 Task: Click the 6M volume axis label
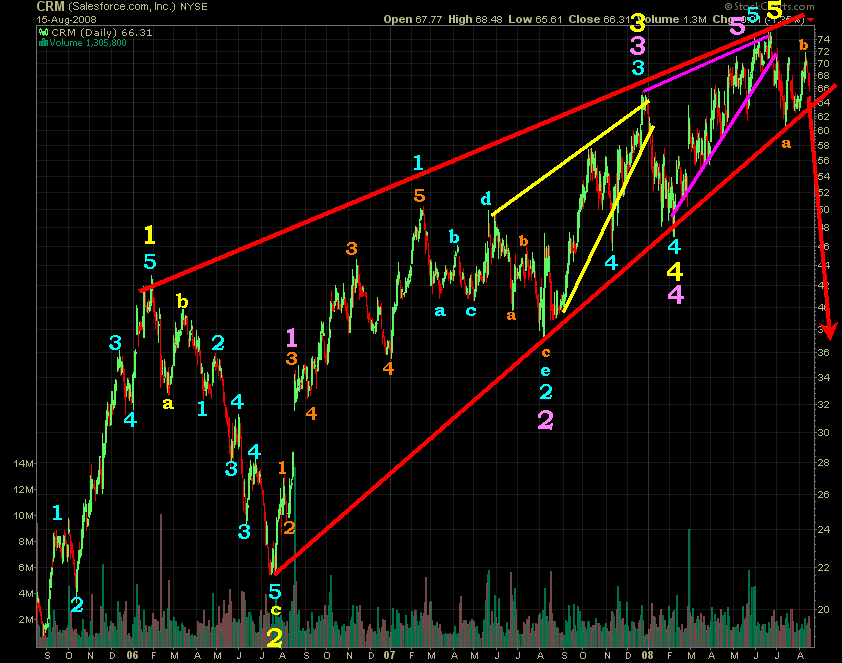(26, 567)
